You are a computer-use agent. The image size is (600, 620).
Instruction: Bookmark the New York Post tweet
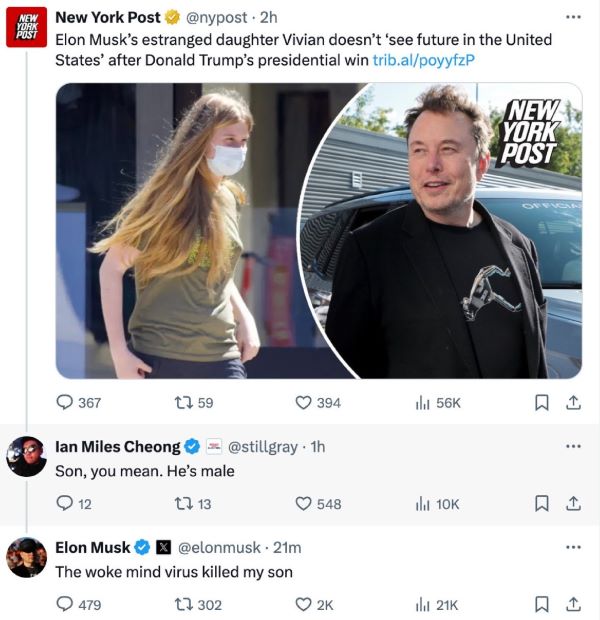(x=542, y=403)
